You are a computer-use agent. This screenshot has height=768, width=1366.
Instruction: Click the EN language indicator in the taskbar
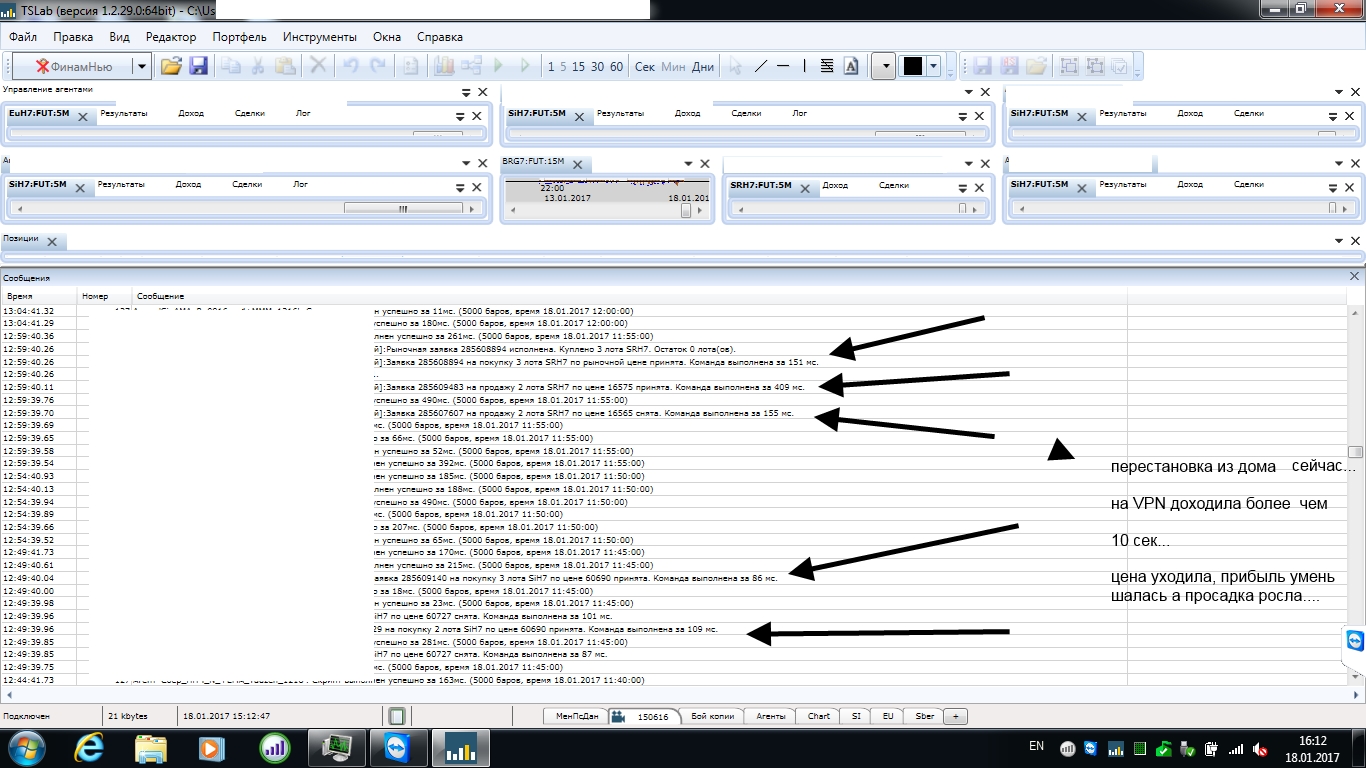(x=1036, y=746)
